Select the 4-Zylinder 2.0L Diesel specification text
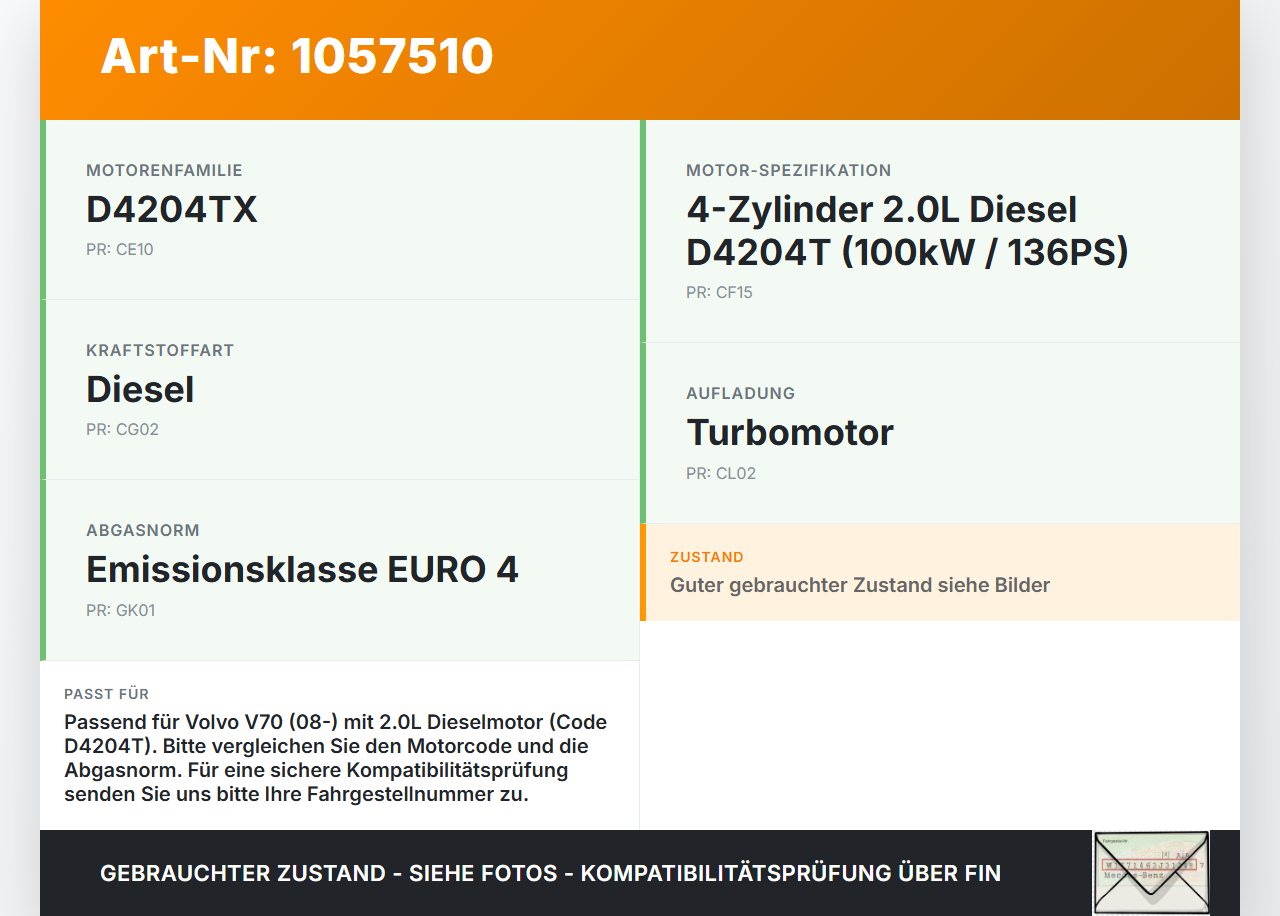 (907, 231)
